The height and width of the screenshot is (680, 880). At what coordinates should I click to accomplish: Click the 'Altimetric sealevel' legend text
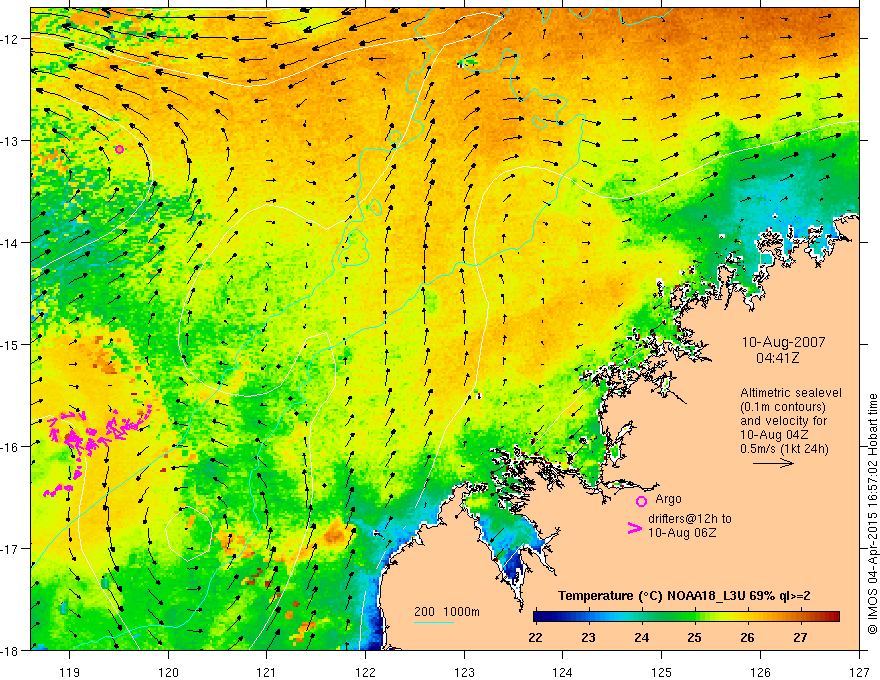click(x=791, y=393)
